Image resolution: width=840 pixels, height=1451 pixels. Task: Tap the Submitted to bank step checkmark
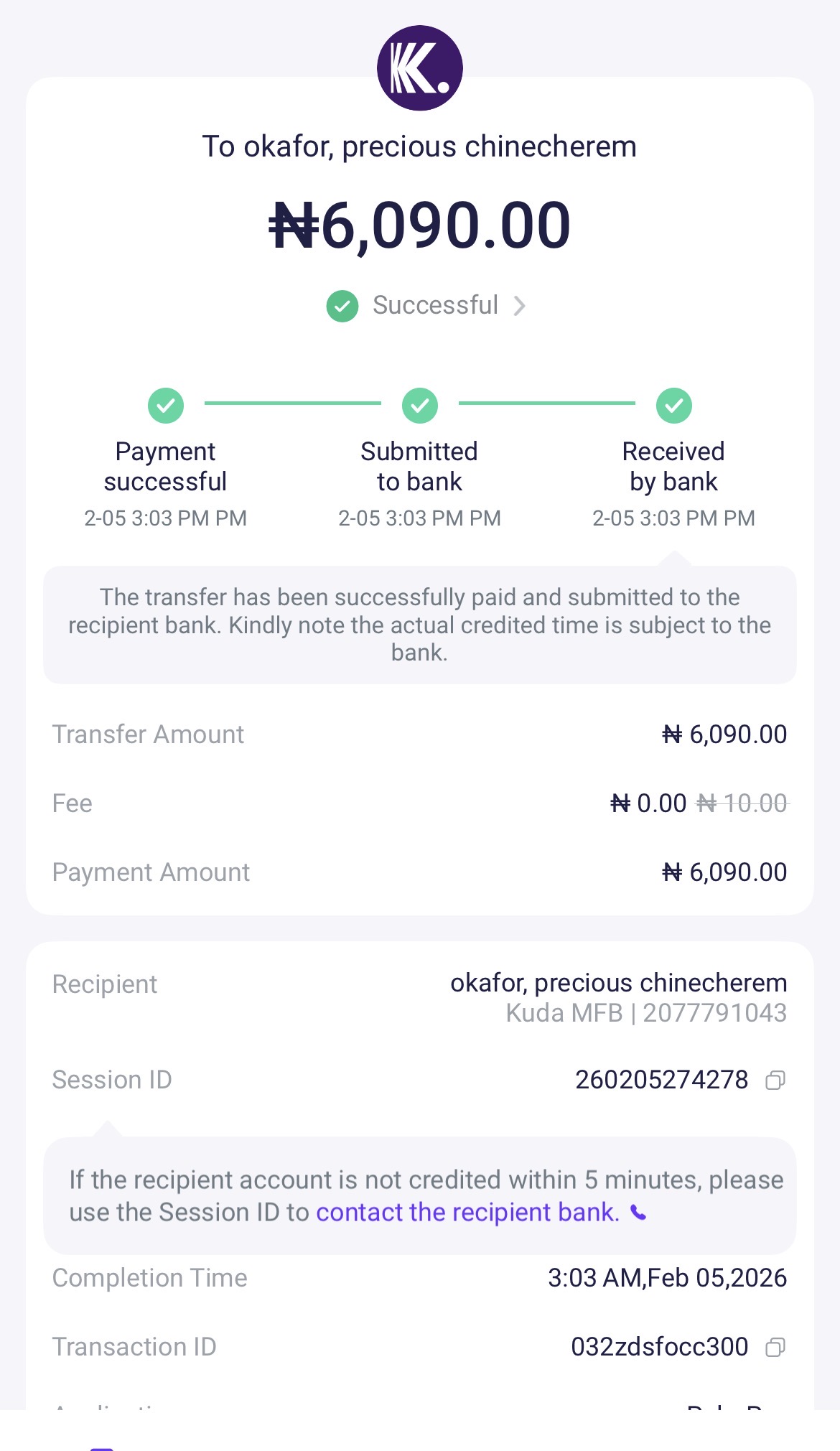[420, 406]
